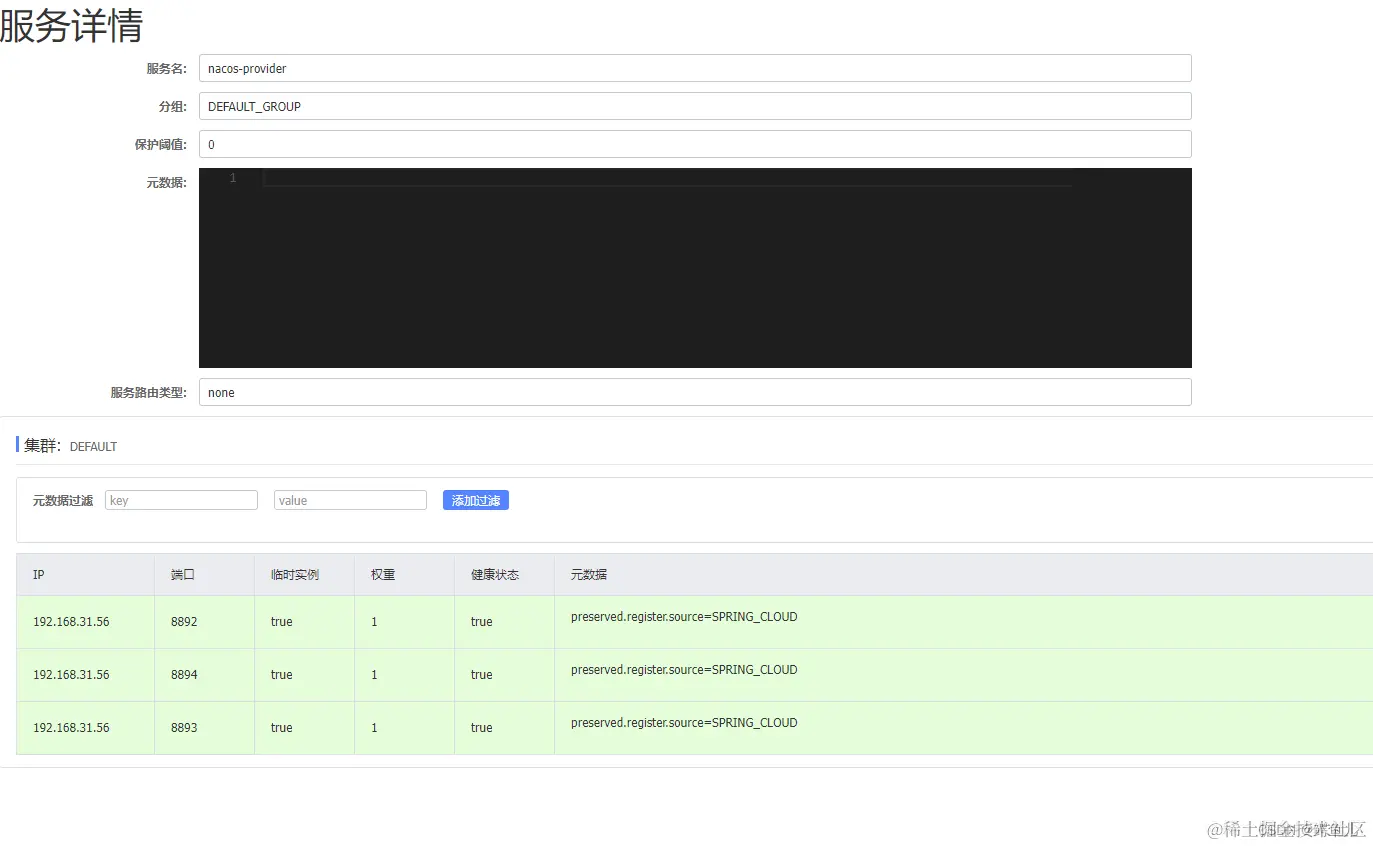Click the 元数据 column header in table
The width and height of the screenshot is (1373, 846).
pyautogui.click(x=963, y=575)
